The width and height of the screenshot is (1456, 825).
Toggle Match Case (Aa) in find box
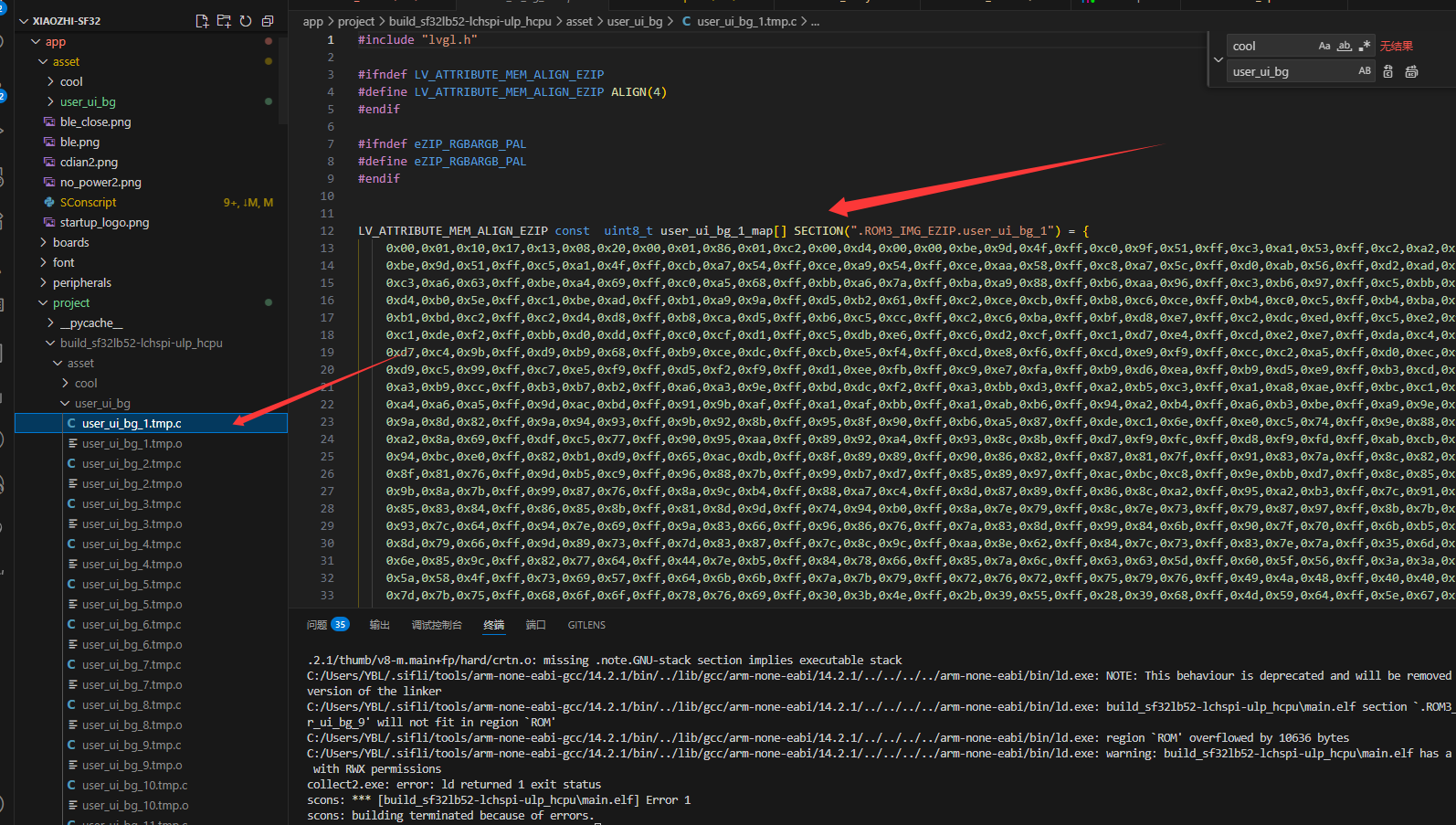(x=1324, y=46)
